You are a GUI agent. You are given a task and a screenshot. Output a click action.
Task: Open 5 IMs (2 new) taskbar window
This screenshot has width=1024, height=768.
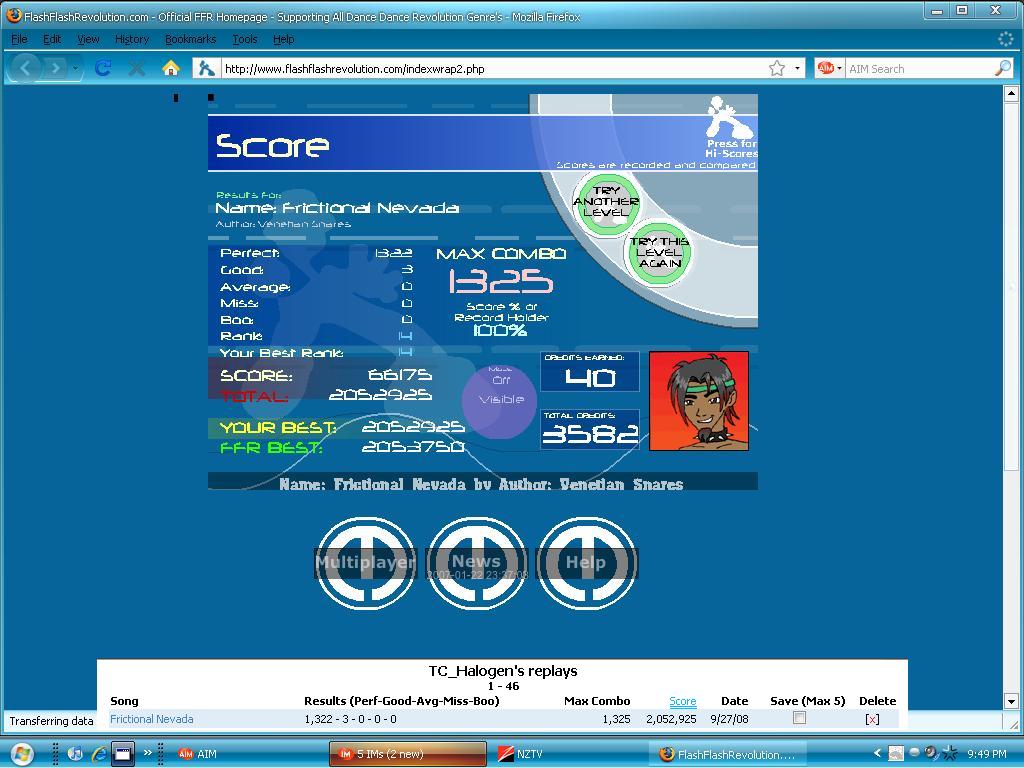(x=408, y=754)
